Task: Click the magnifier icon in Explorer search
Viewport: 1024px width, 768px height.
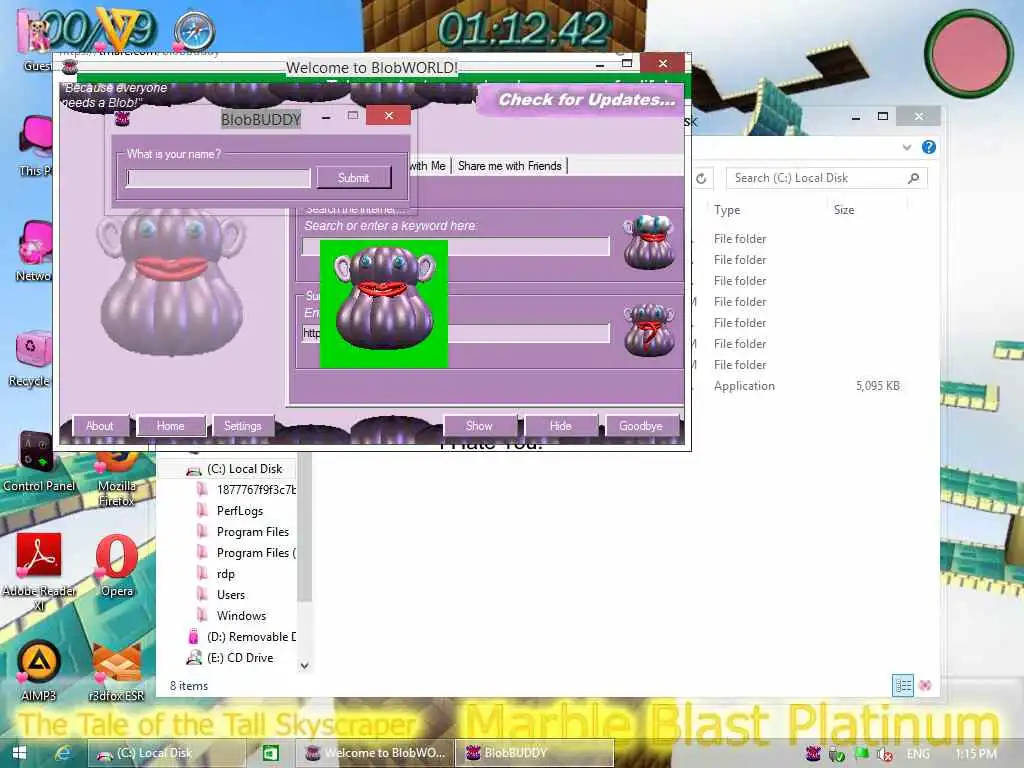Action: tap(914, 178)
